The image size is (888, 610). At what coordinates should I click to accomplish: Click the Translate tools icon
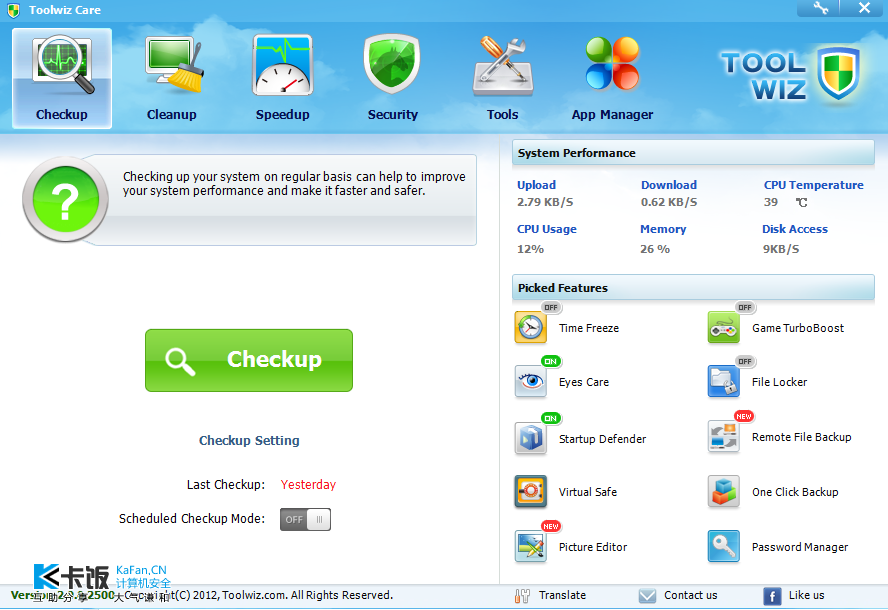pyautogui.click(x=522, y=596)
